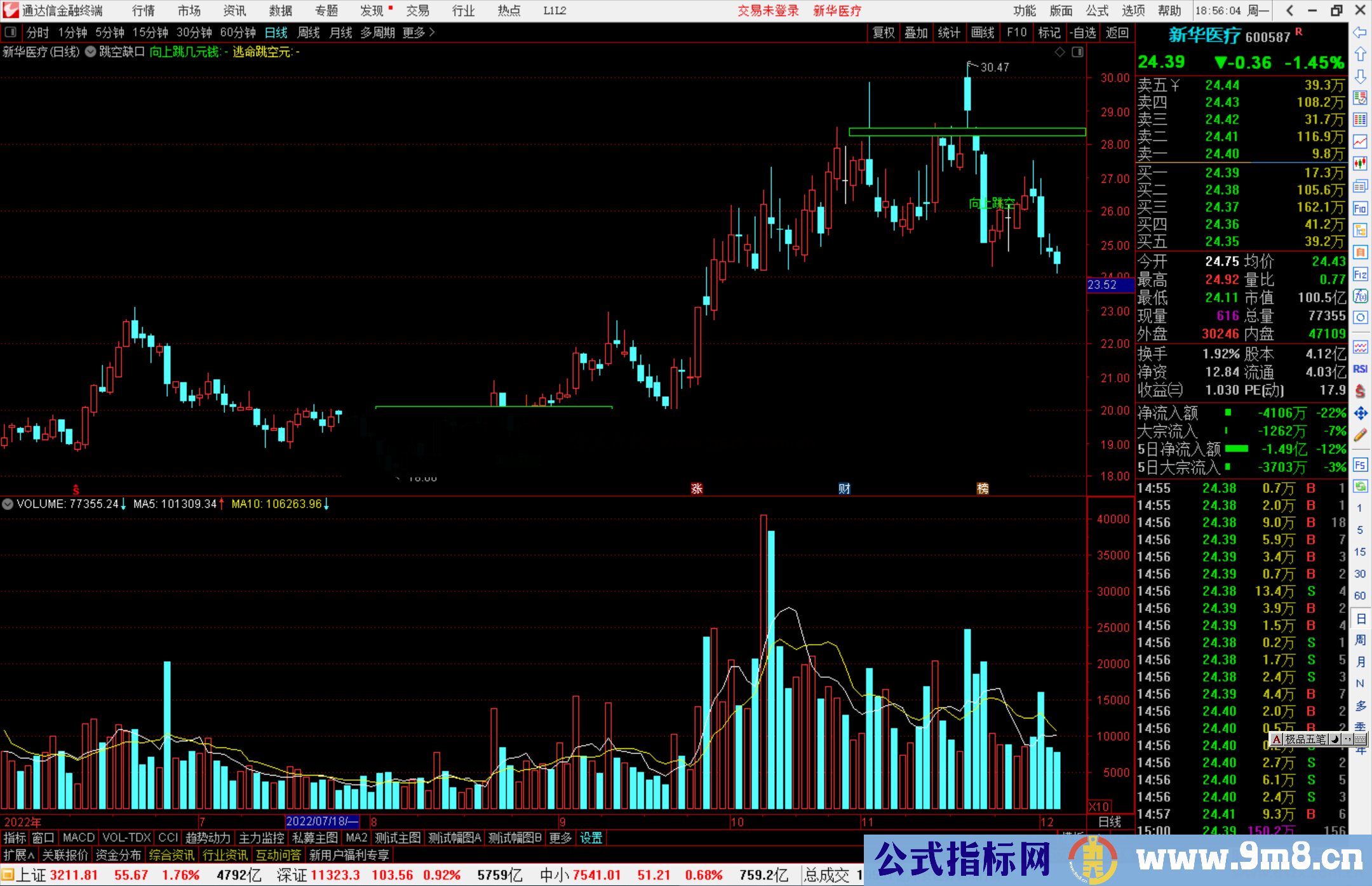Click the F12 sidebar icon
This screenshot has height=886, width=1372.
(1360, 274)
